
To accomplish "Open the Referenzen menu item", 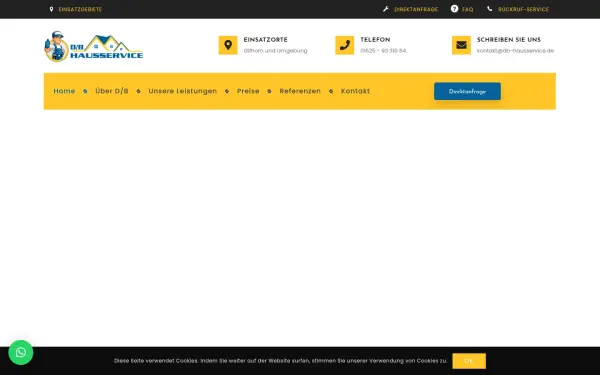I will click(x=300, y=91).
